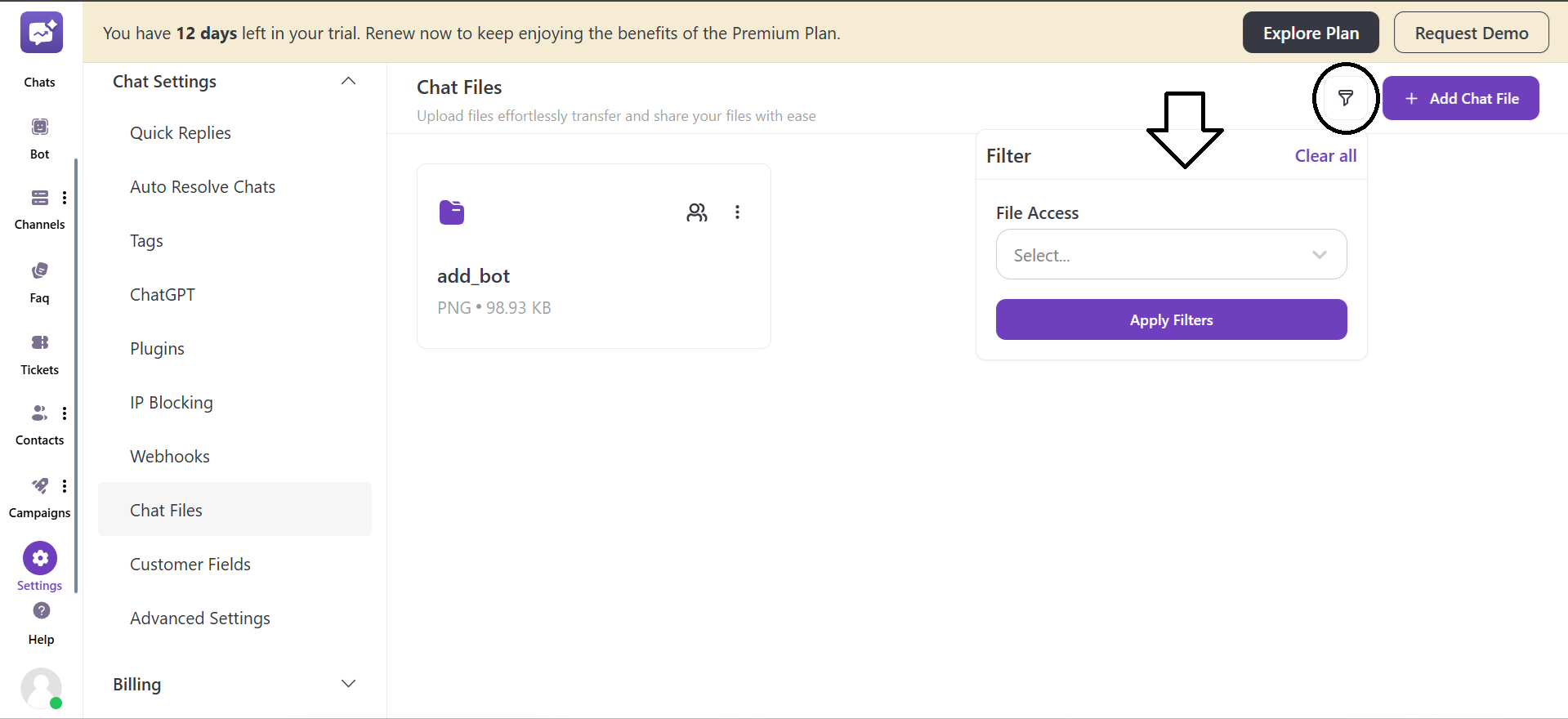
Task: Open the Bot section icon
Action: (40, 127)
